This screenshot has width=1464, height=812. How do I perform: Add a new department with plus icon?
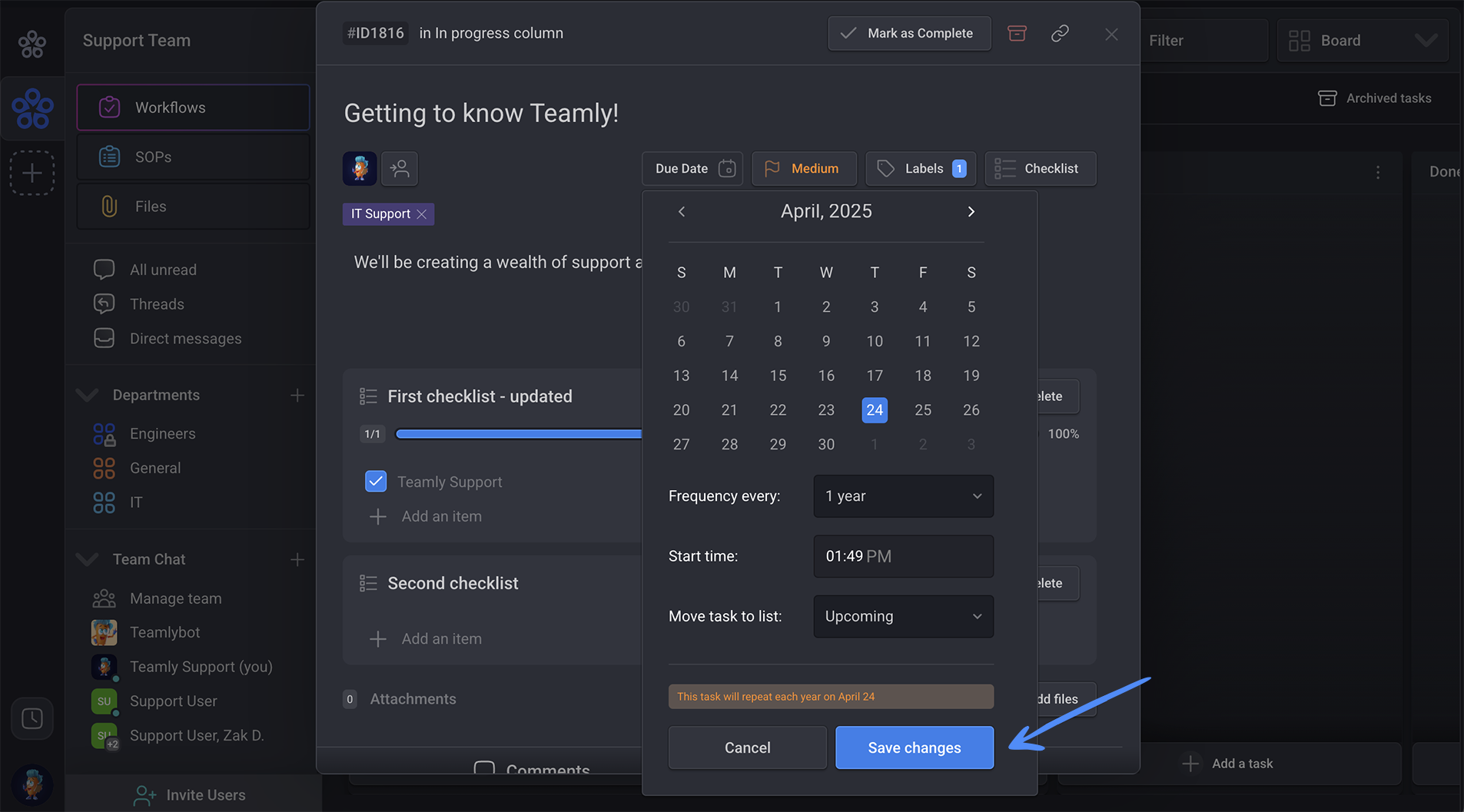click(297, 395)
